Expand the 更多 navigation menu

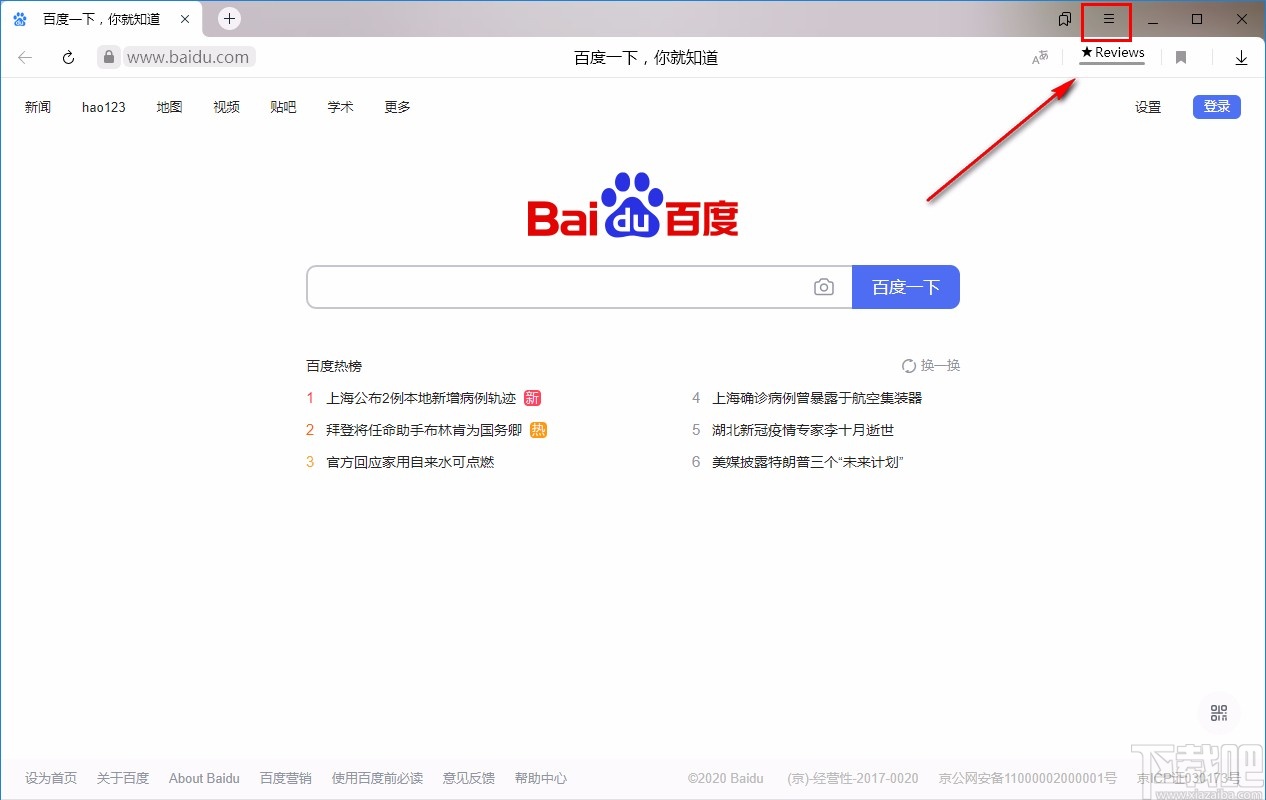click(396, 107)
